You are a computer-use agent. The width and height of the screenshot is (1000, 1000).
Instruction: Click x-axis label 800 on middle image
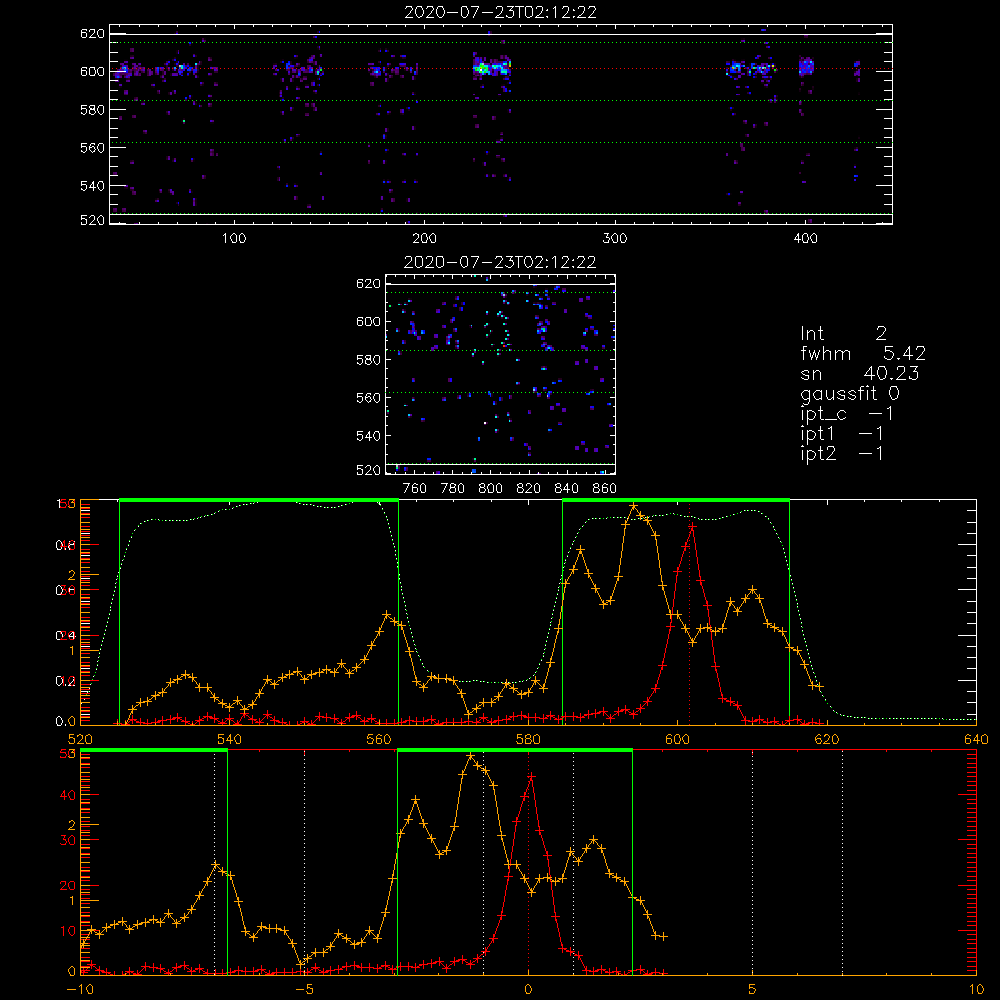point(490,489)
